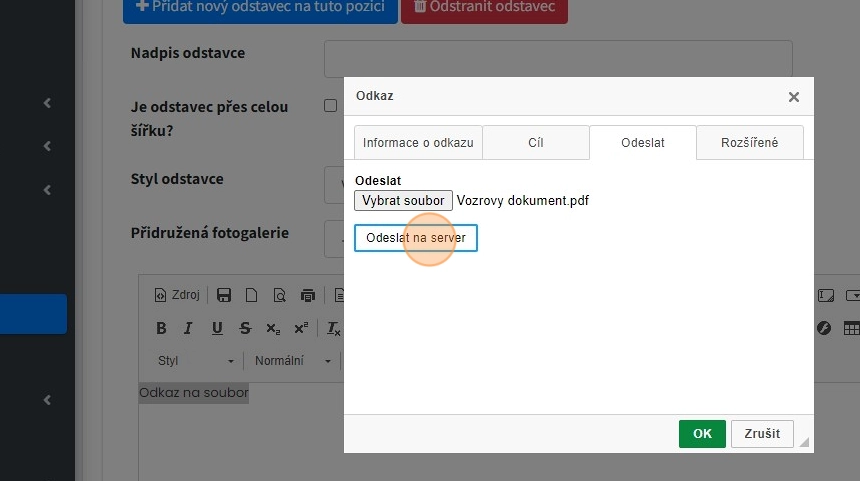Switch to the Cíl tab
Screen dimensions: 860x481
point(536,142)
